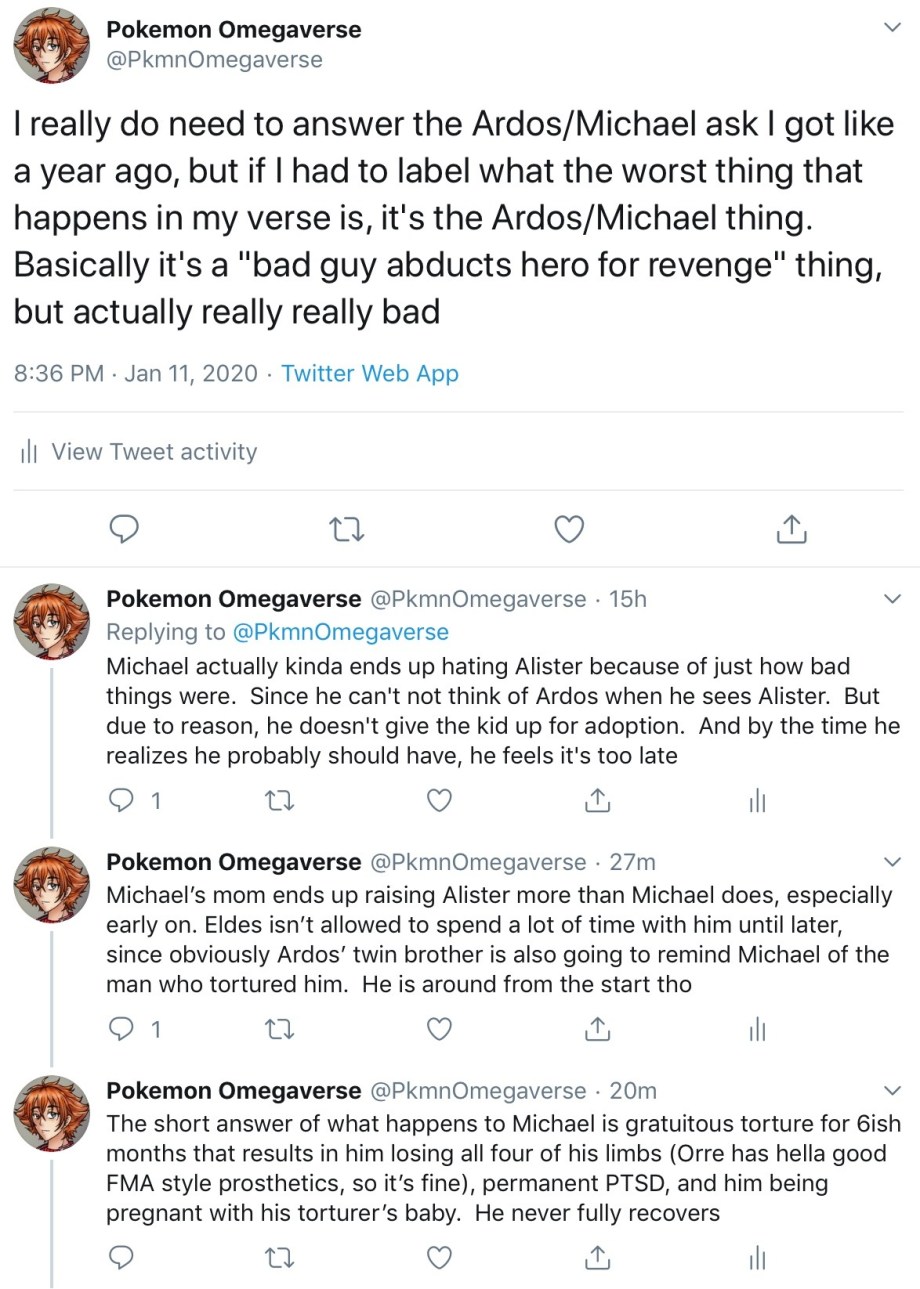Like the main tweet
920x1289 pixels.
click(569, 529)
